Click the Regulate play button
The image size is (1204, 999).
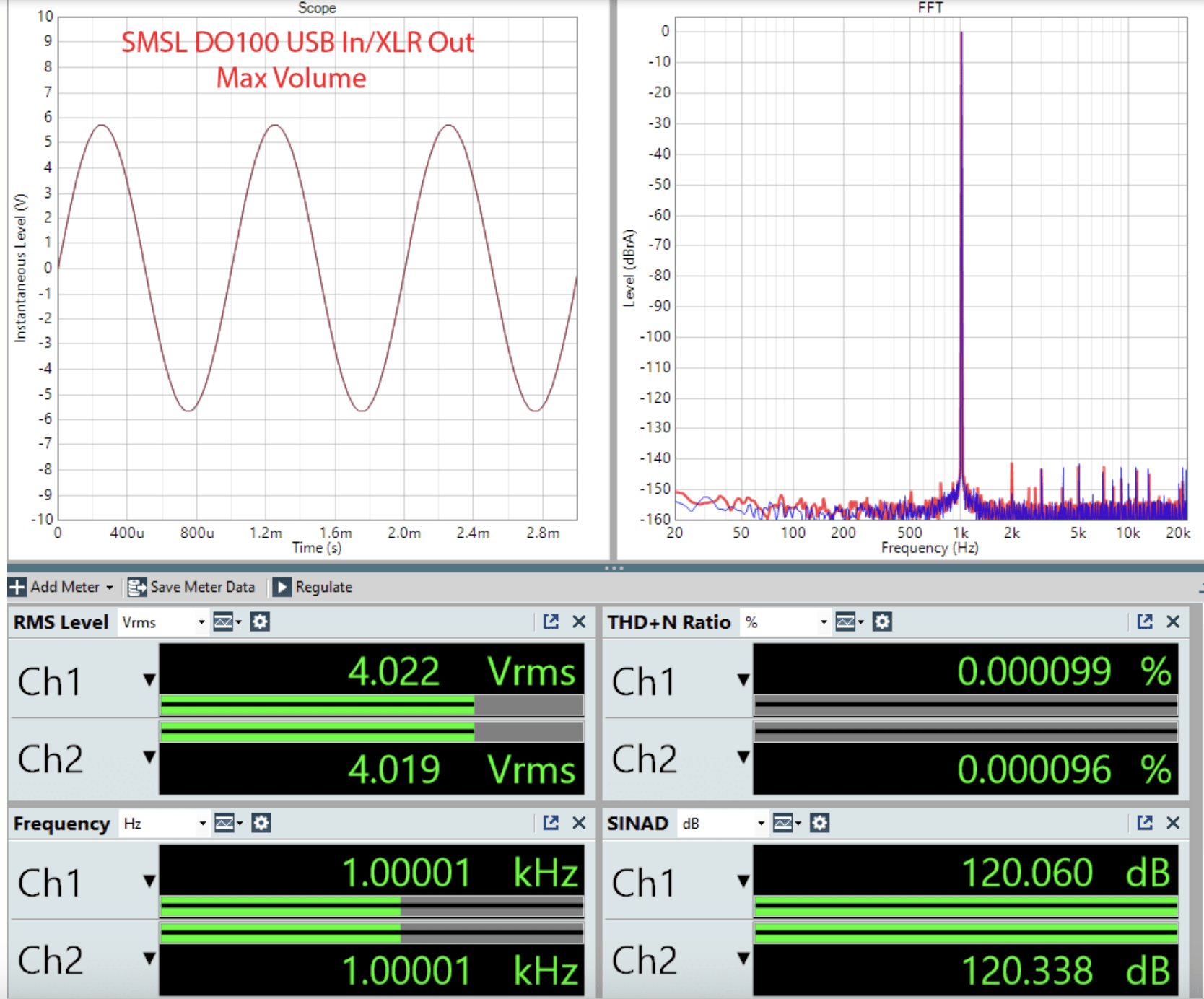tap(282, 587)
